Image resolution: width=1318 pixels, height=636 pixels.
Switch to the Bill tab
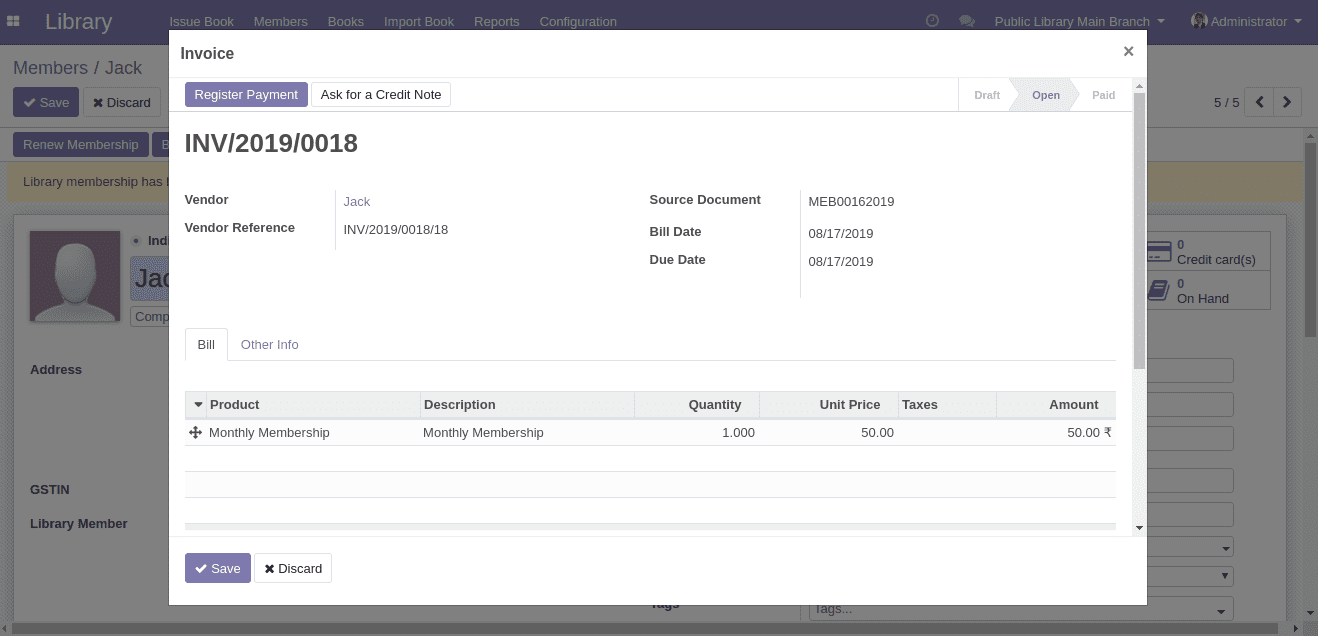[206, 344]
